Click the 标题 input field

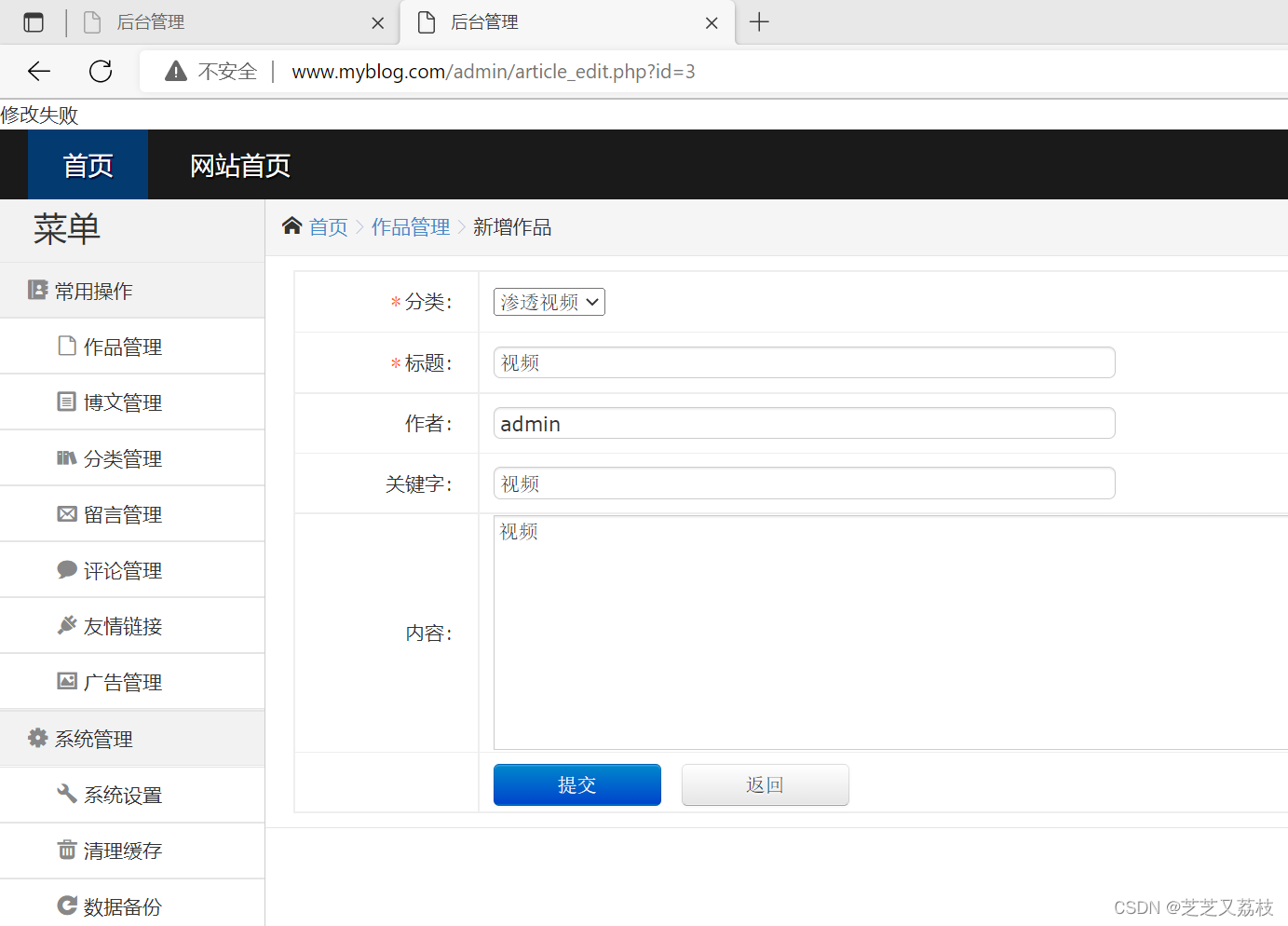point(805,362)
